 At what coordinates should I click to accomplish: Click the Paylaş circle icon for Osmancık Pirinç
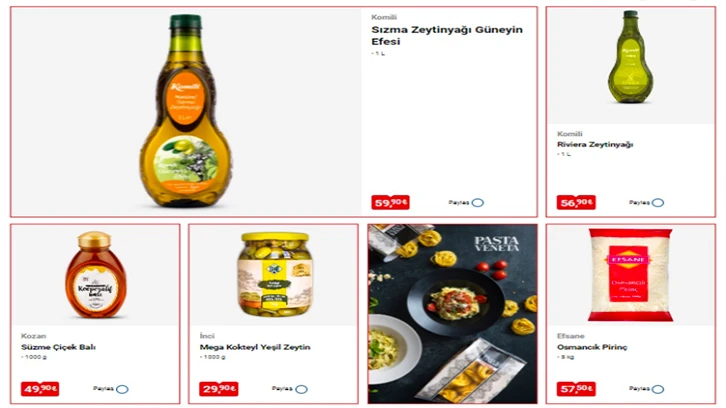click(658, 389)
